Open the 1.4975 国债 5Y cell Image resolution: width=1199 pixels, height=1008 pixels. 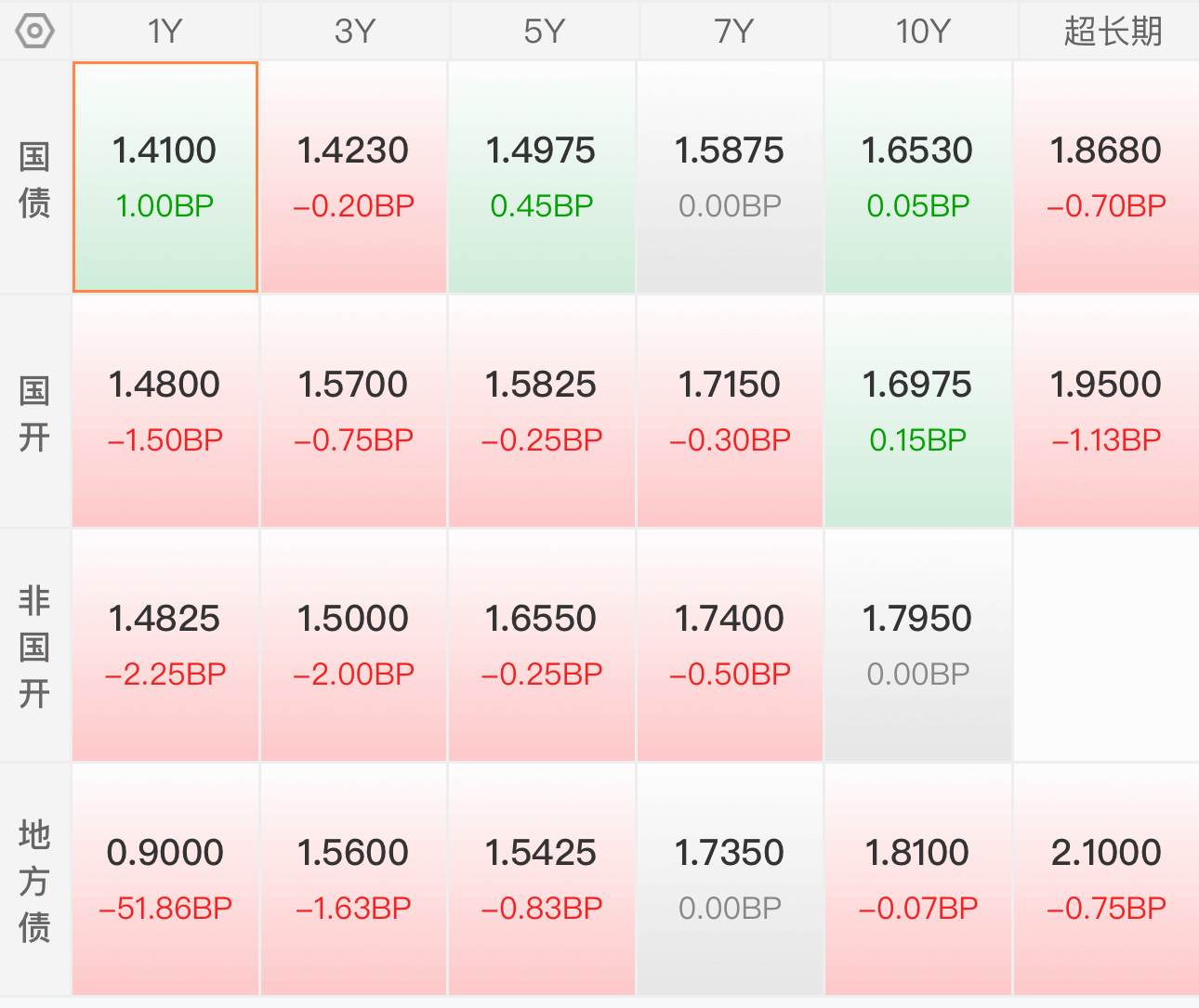pos(542,177)
